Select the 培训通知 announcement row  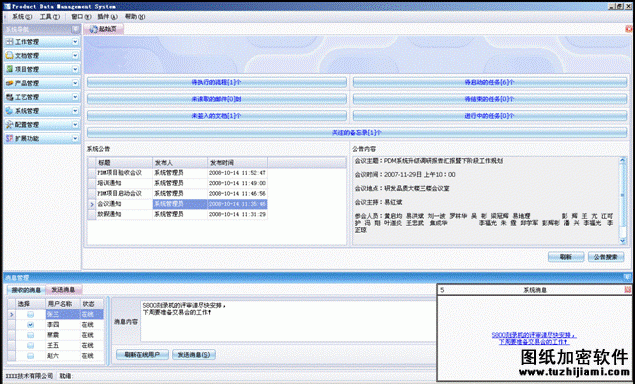[x=177, y=183]
